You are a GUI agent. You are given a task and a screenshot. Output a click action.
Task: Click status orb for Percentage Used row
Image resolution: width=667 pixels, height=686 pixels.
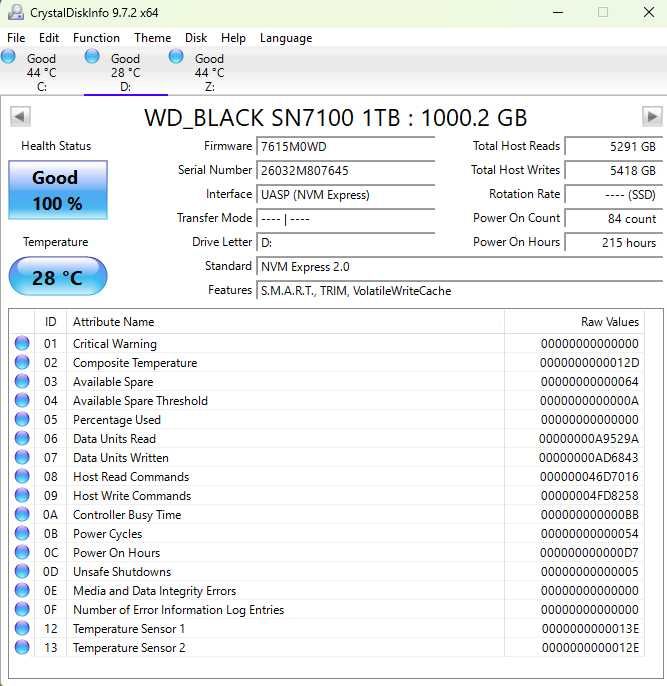pyautogui.click(x=22, y=420)
